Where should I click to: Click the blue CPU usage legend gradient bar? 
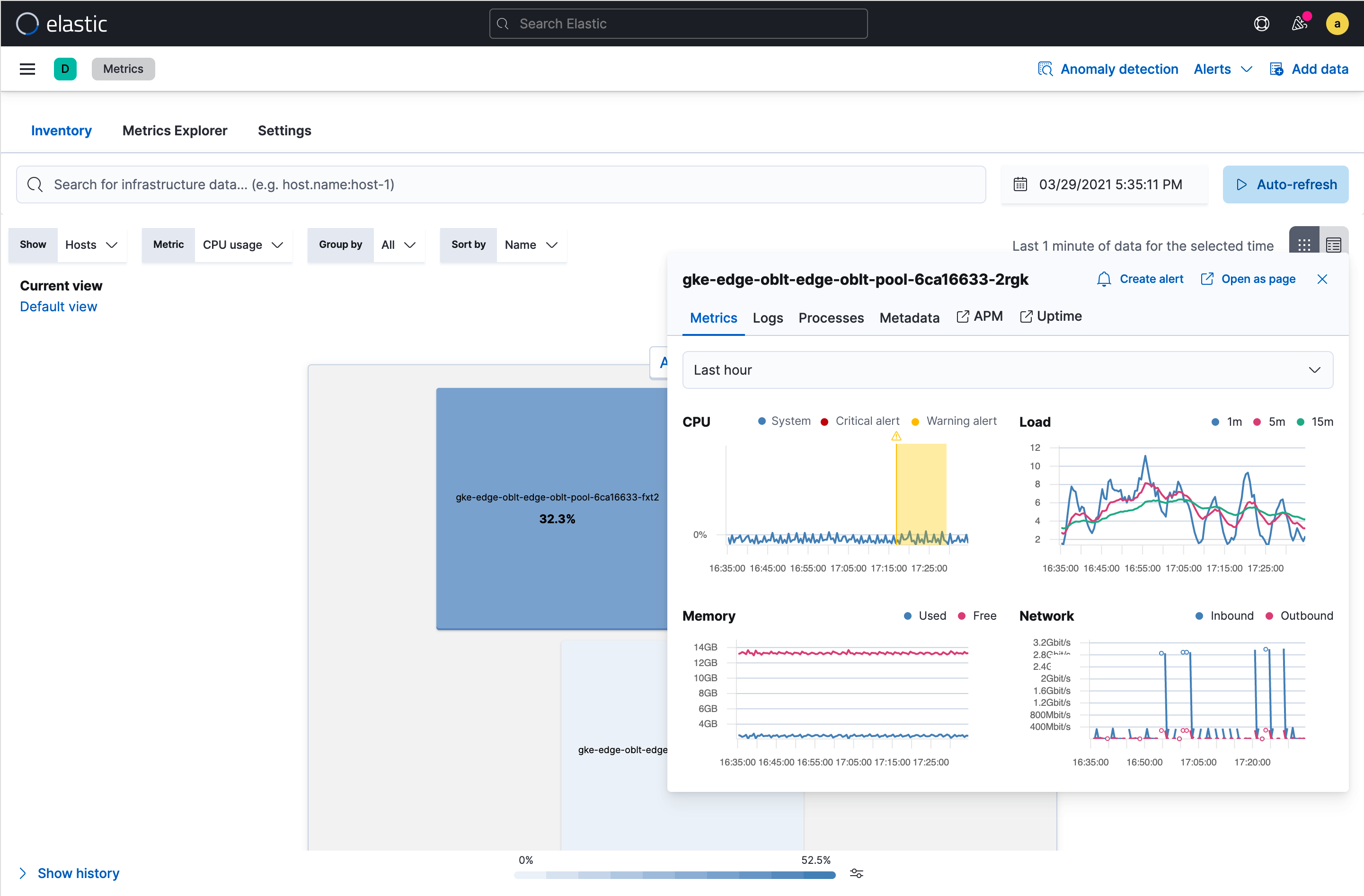pyautogui.click(x=674, y=875)
